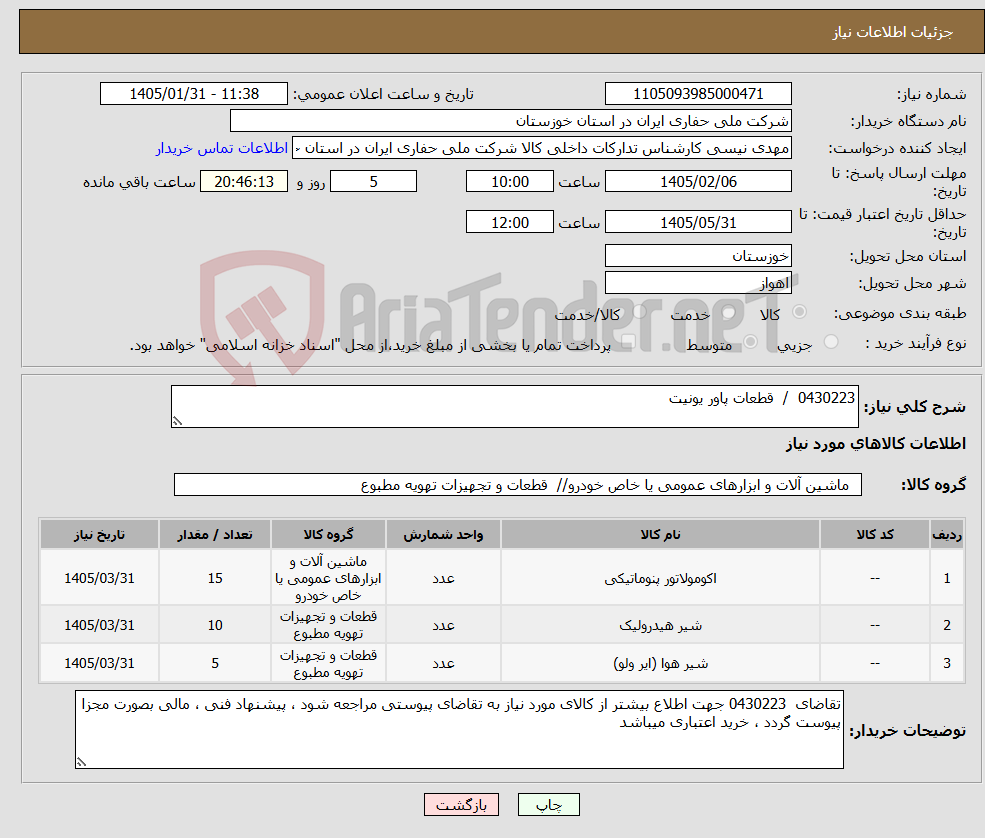Select the کالا radio button
Viewport: 985px width, 838px height.
click(800, 312)
